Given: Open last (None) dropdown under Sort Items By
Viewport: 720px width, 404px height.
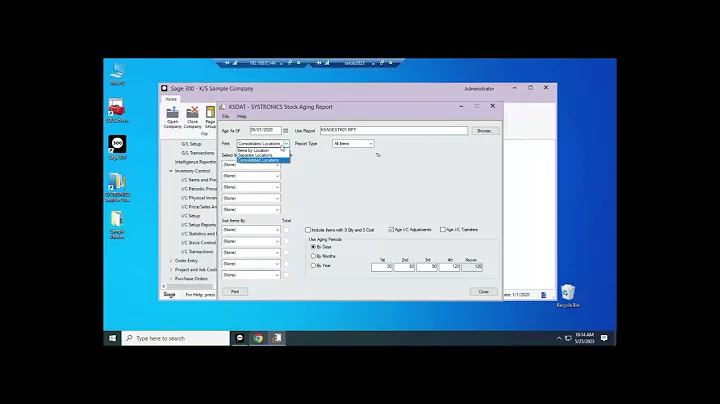Looking at the screenshot, I should click(x=251, y=275).
